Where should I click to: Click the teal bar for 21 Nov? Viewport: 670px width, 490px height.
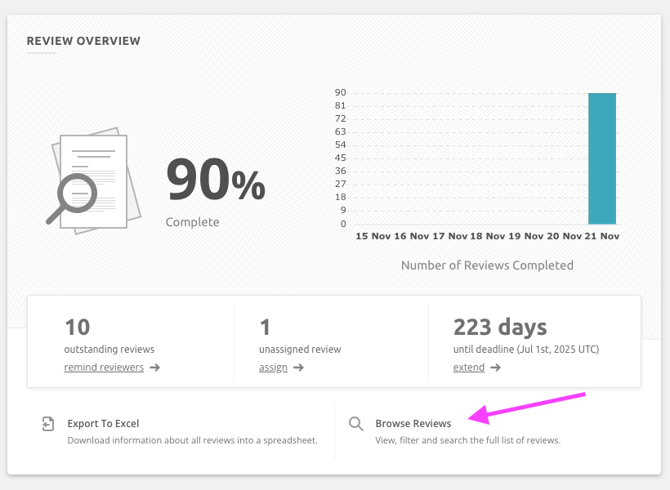pos(602,158)
